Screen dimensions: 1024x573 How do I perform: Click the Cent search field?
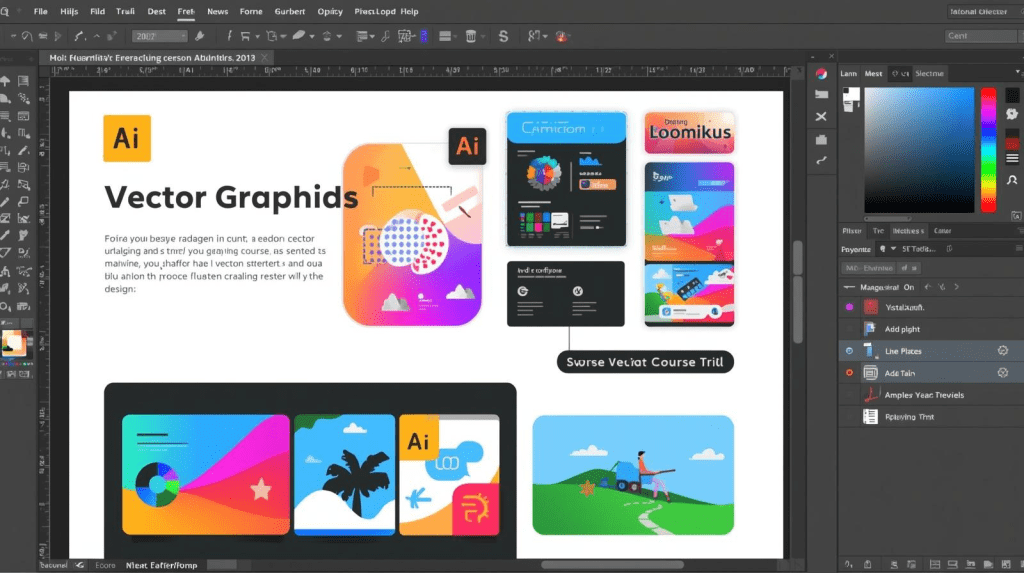[982, 36]
